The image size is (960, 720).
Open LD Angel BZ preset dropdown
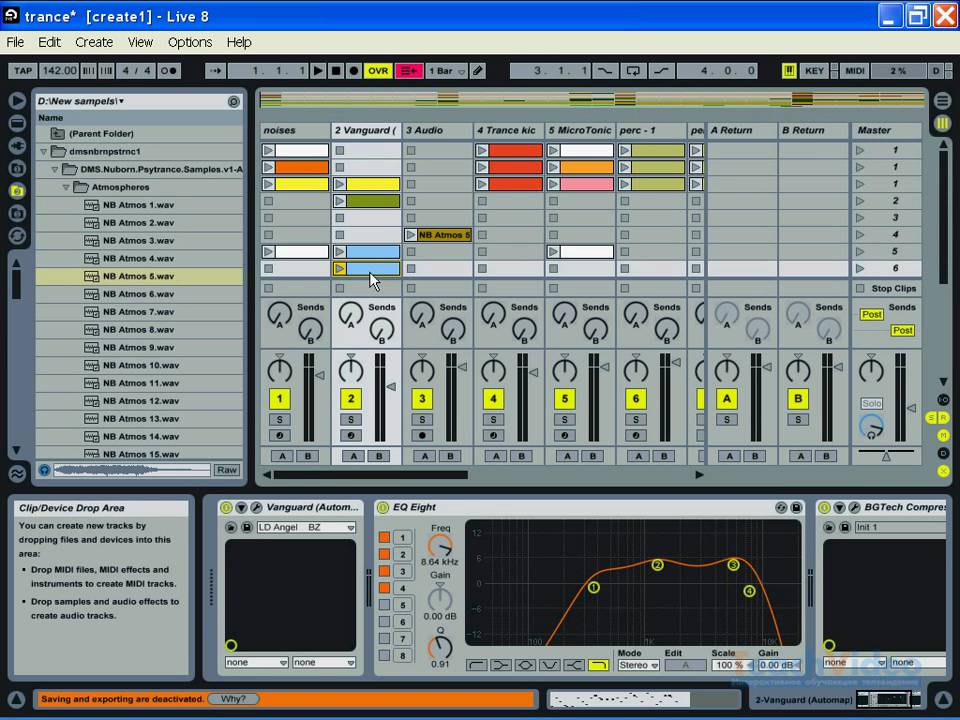[x=306, y=527]
